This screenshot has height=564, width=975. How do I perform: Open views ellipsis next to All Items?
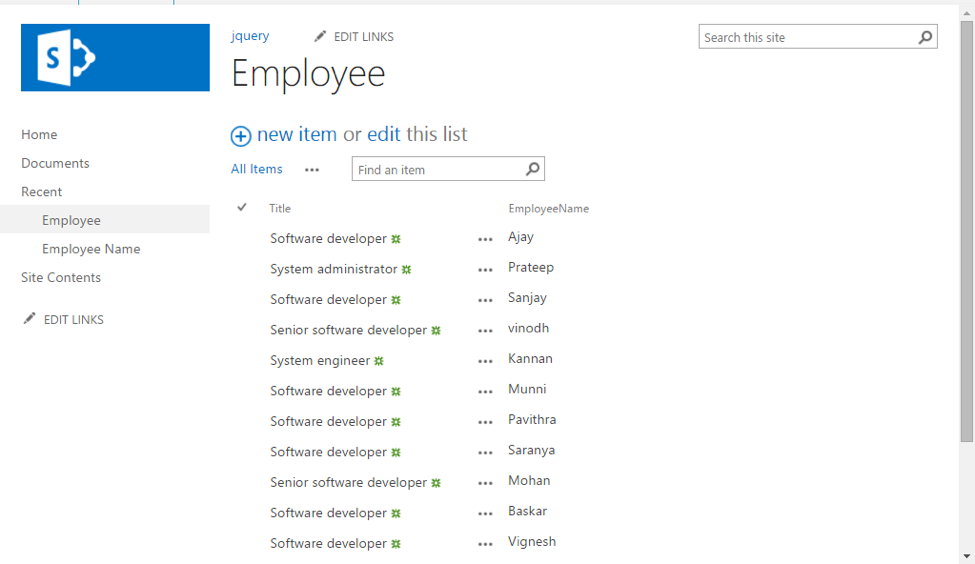pos(312,170)
